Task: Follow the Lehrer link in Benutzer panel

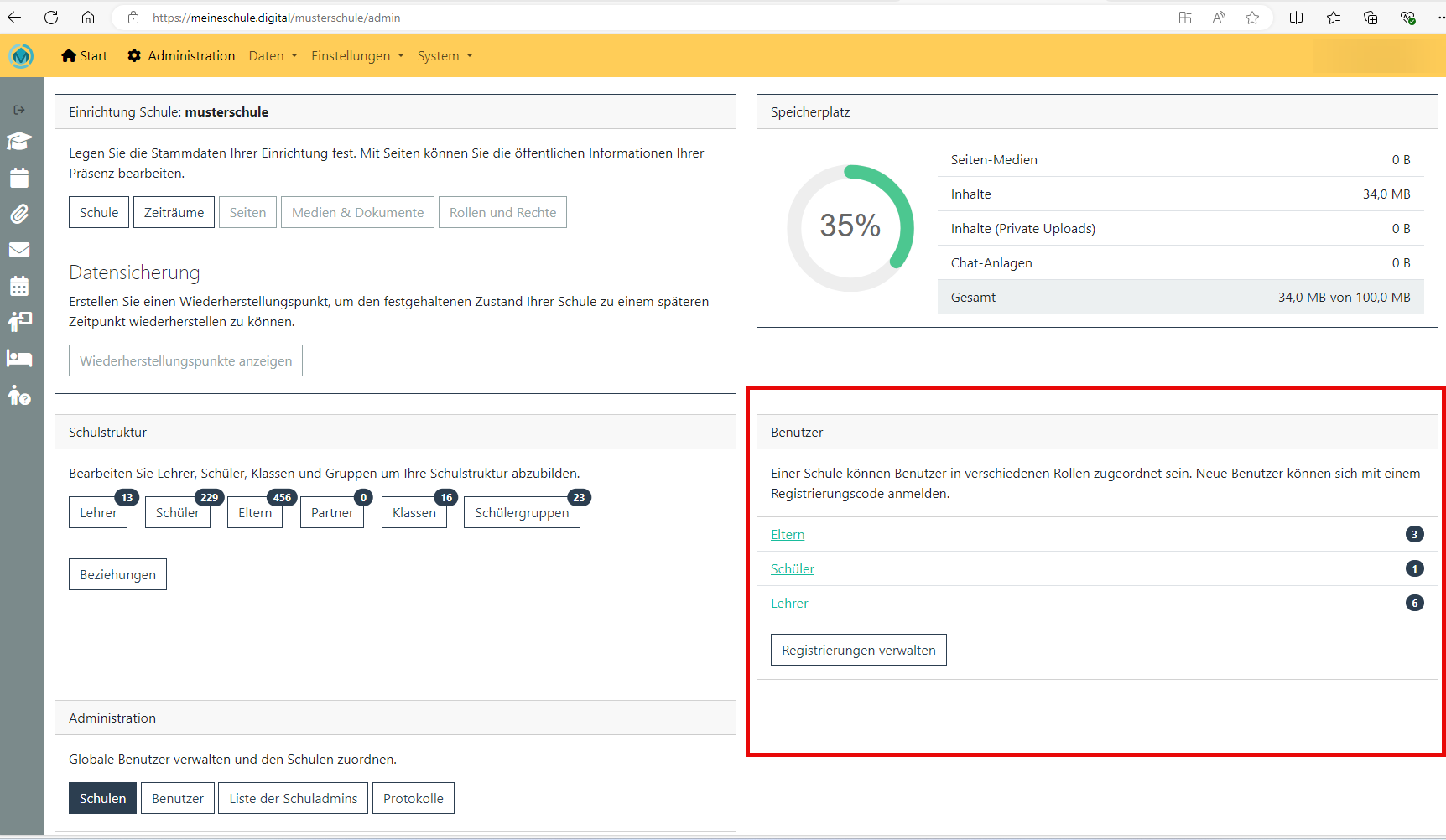Action: point(789,603)
